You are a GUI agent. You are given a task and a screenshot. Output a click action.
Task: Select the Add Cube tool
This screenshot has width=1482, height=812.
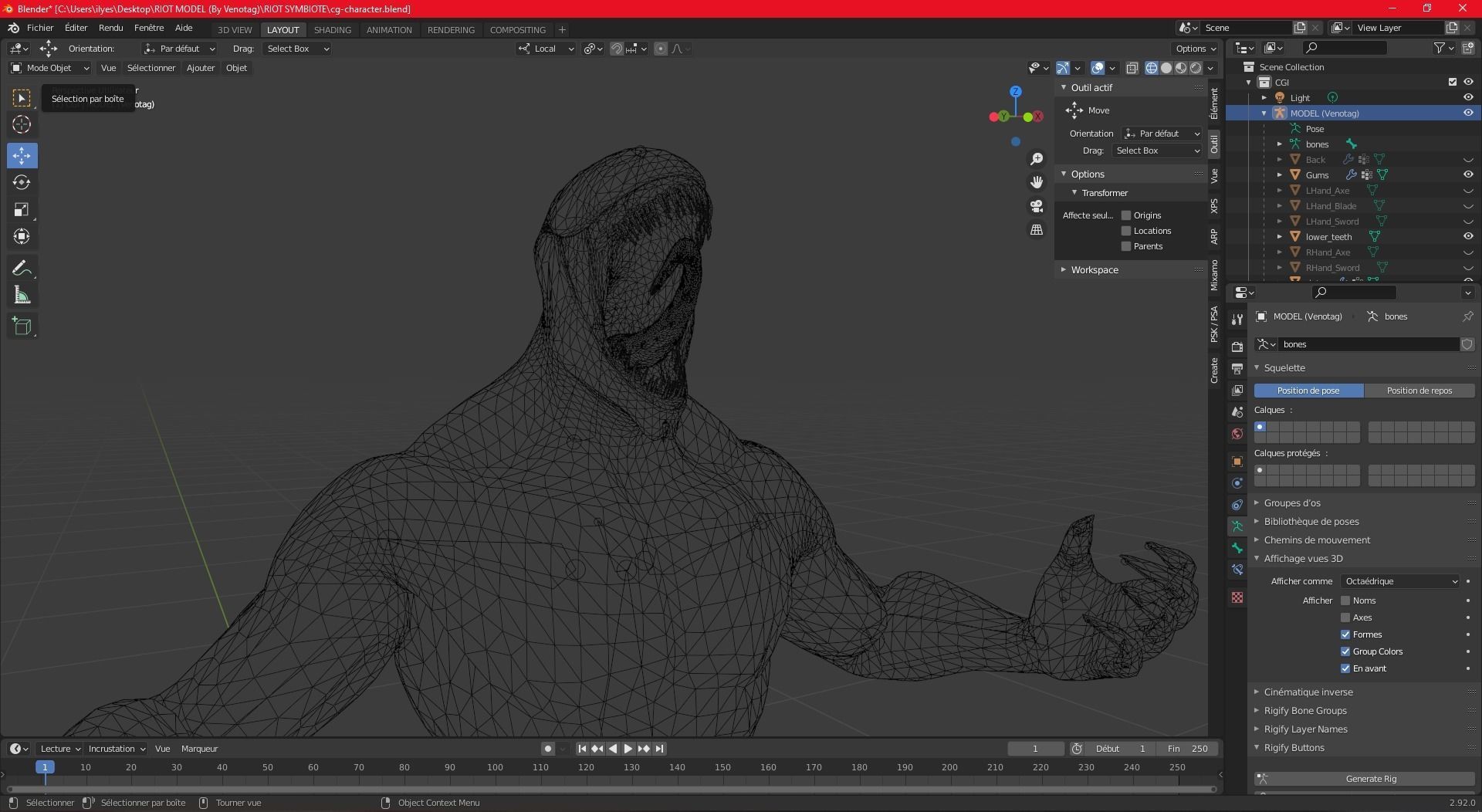[22, 326]
